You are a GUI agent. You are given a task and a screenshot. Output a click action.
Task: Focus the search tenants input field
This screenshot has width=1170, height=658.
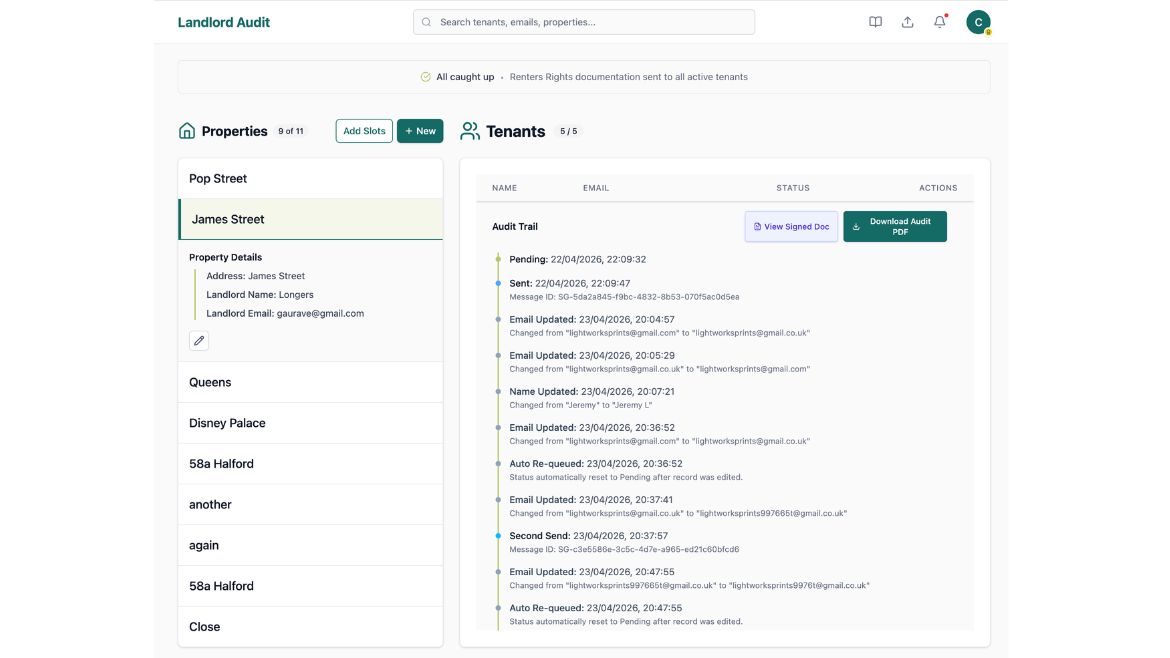point(590,22)
